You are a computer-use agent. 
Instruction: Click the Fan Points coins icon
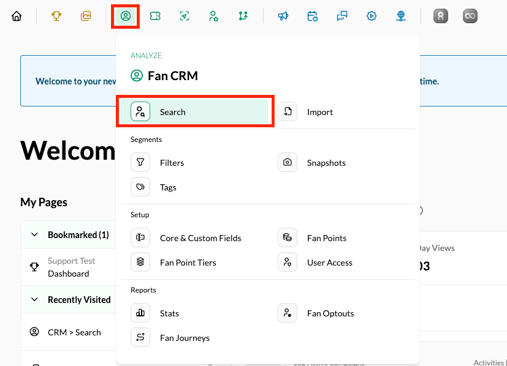click(287, 238)
